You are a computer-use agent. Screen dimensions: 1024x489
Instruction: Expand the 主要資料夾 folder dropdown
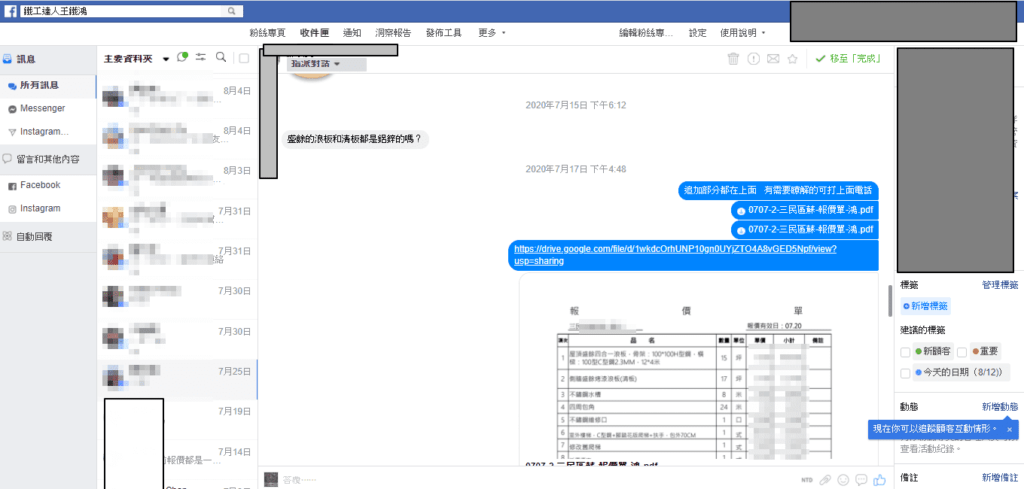tap(165, 59)
